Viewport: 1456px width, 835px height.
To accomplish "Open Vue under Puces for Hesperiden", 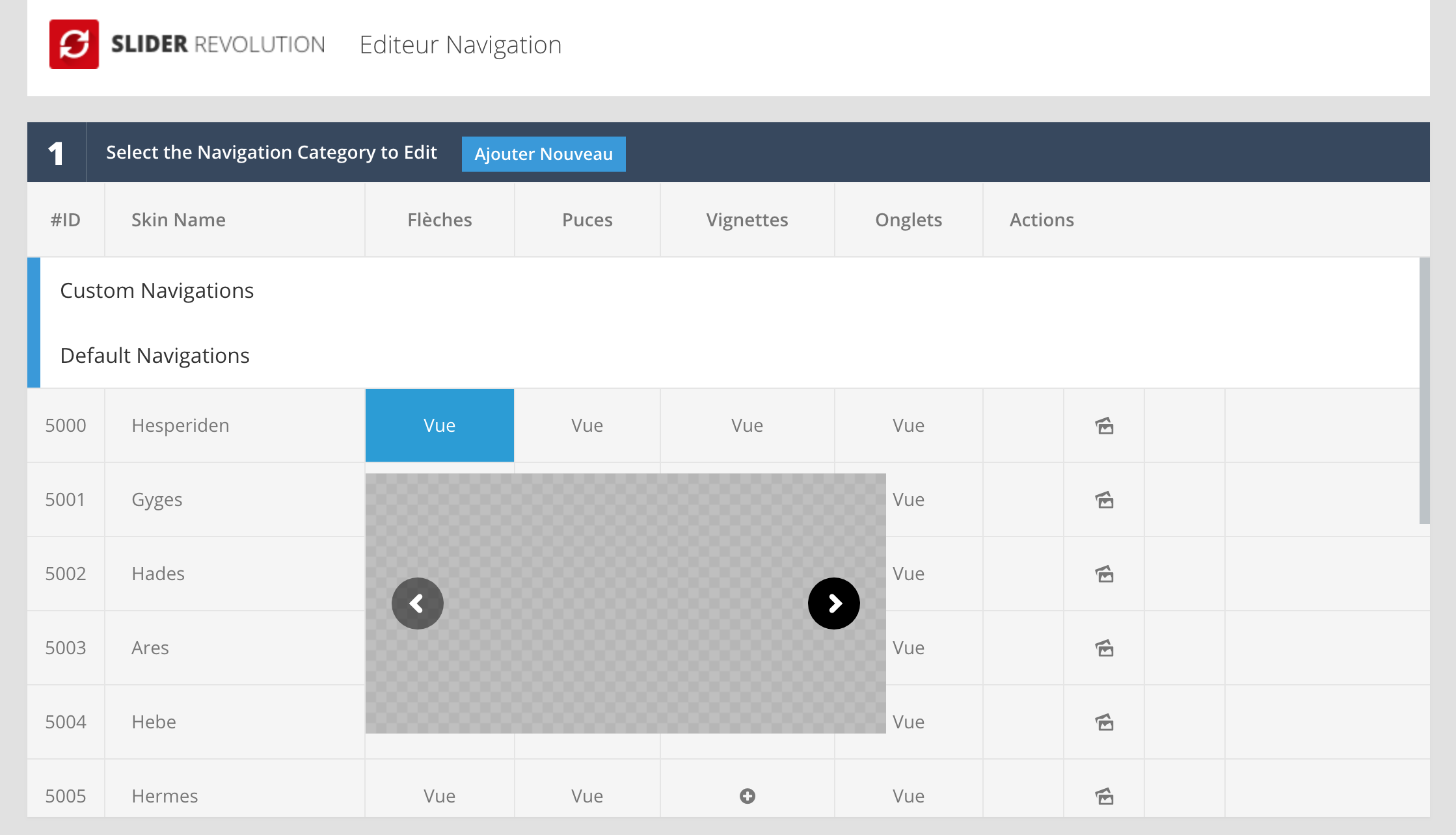I will 587,425.
